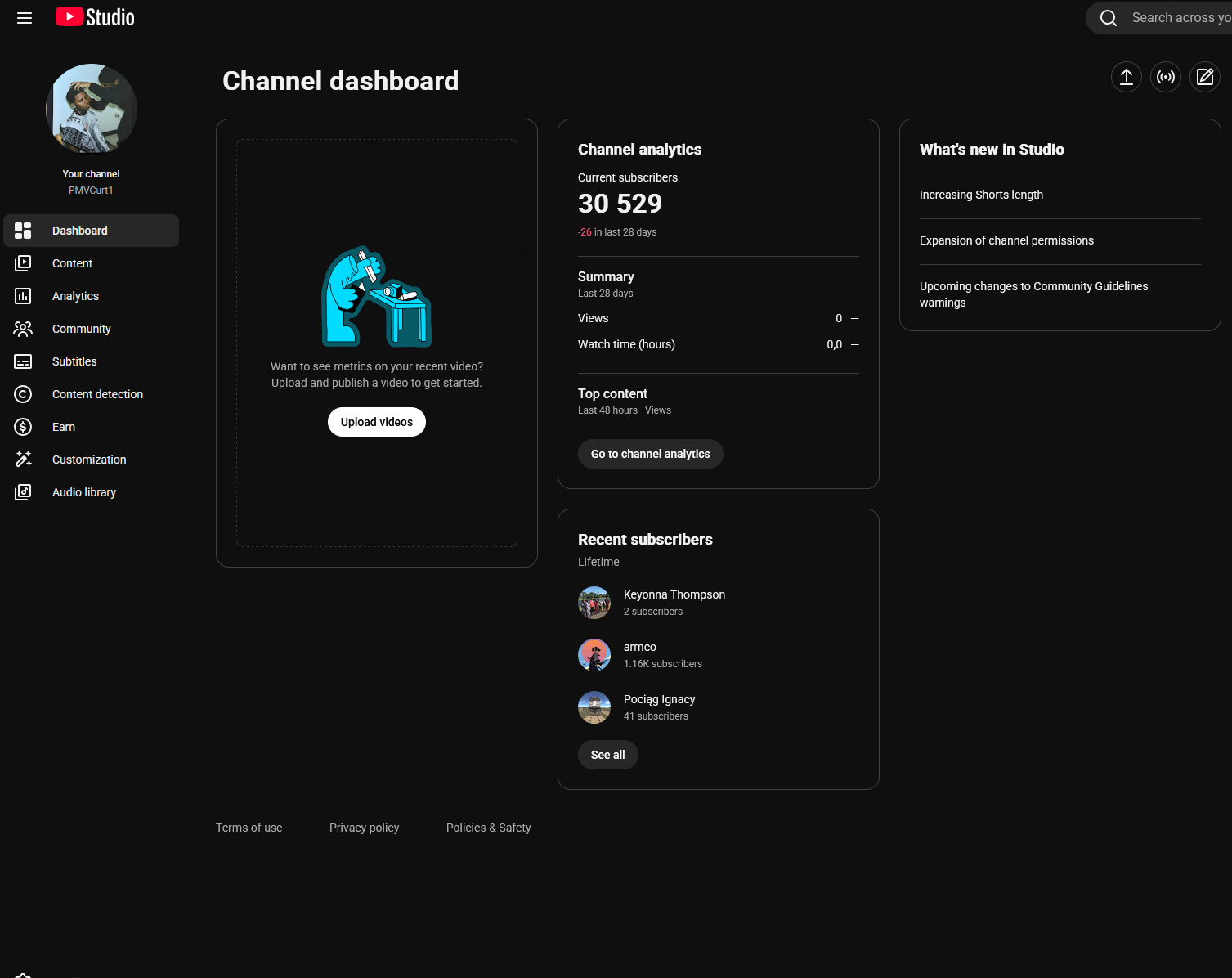Click the upload videos arrow icon
Image resolution: width=1232 pixels, height=978 pixels.
1127,77
